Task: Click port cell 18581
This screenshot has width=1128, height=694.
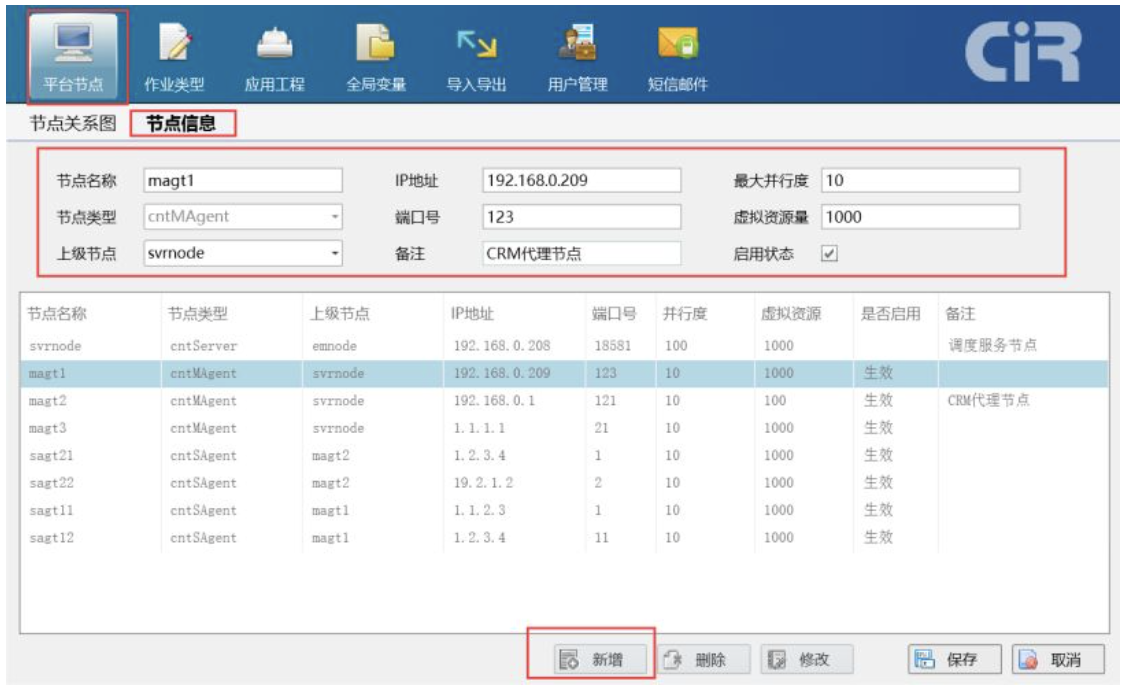Action: click(613, 346)
